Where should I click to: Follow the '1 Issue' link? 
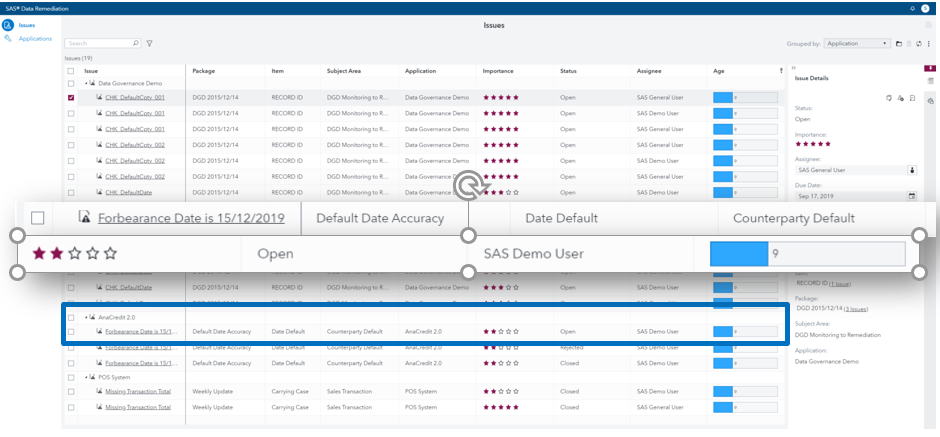click(x=839, y=284)
